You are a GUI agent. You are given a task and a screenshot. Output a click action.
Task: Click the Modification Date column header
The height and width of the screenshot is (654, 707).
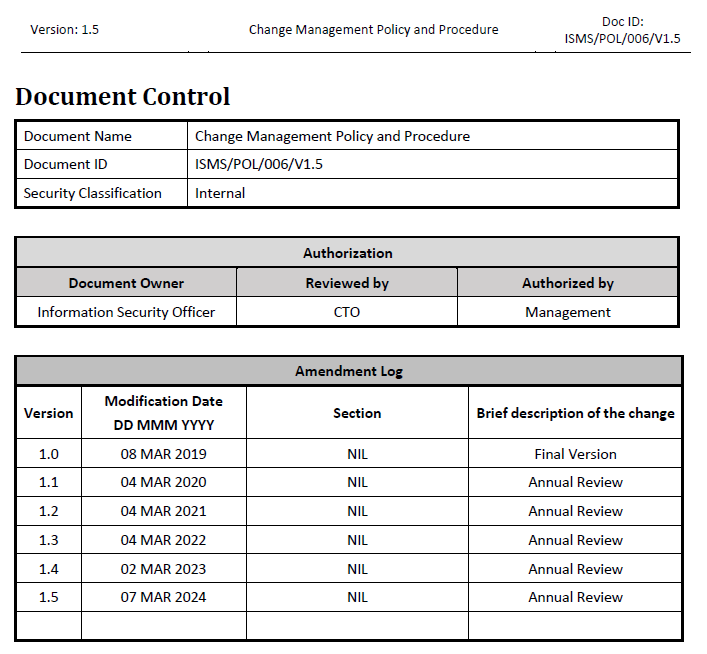click(164, 412)
